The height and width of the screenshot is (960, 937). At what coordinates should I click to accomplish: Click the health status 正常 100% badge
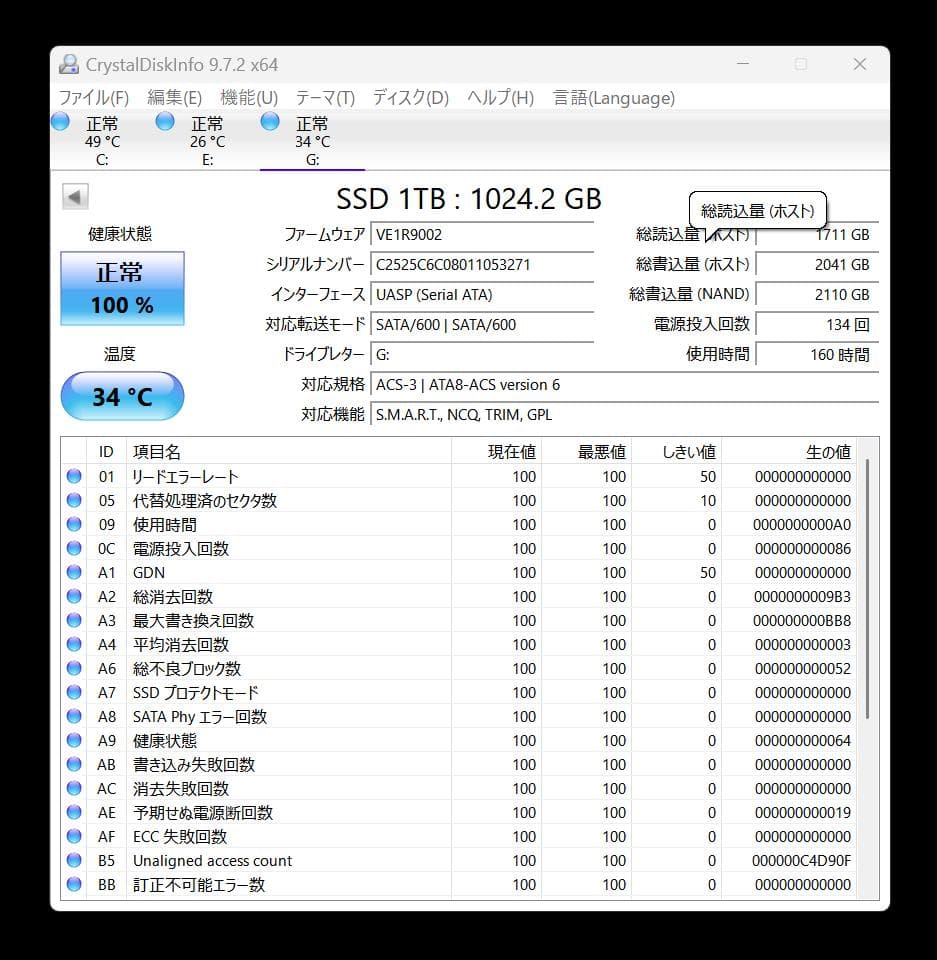coord(122,290)
